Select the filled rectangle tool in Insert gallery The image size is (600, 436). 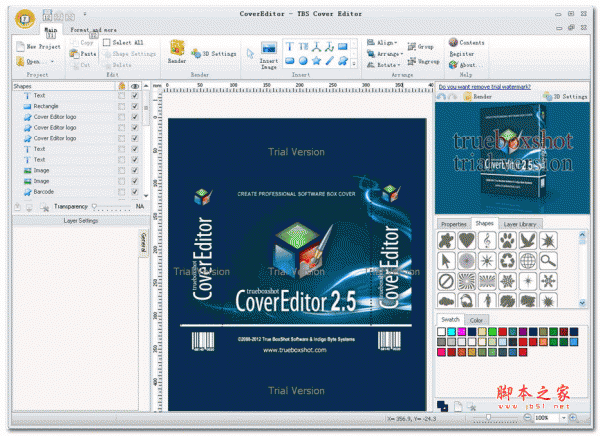point(343,47)
